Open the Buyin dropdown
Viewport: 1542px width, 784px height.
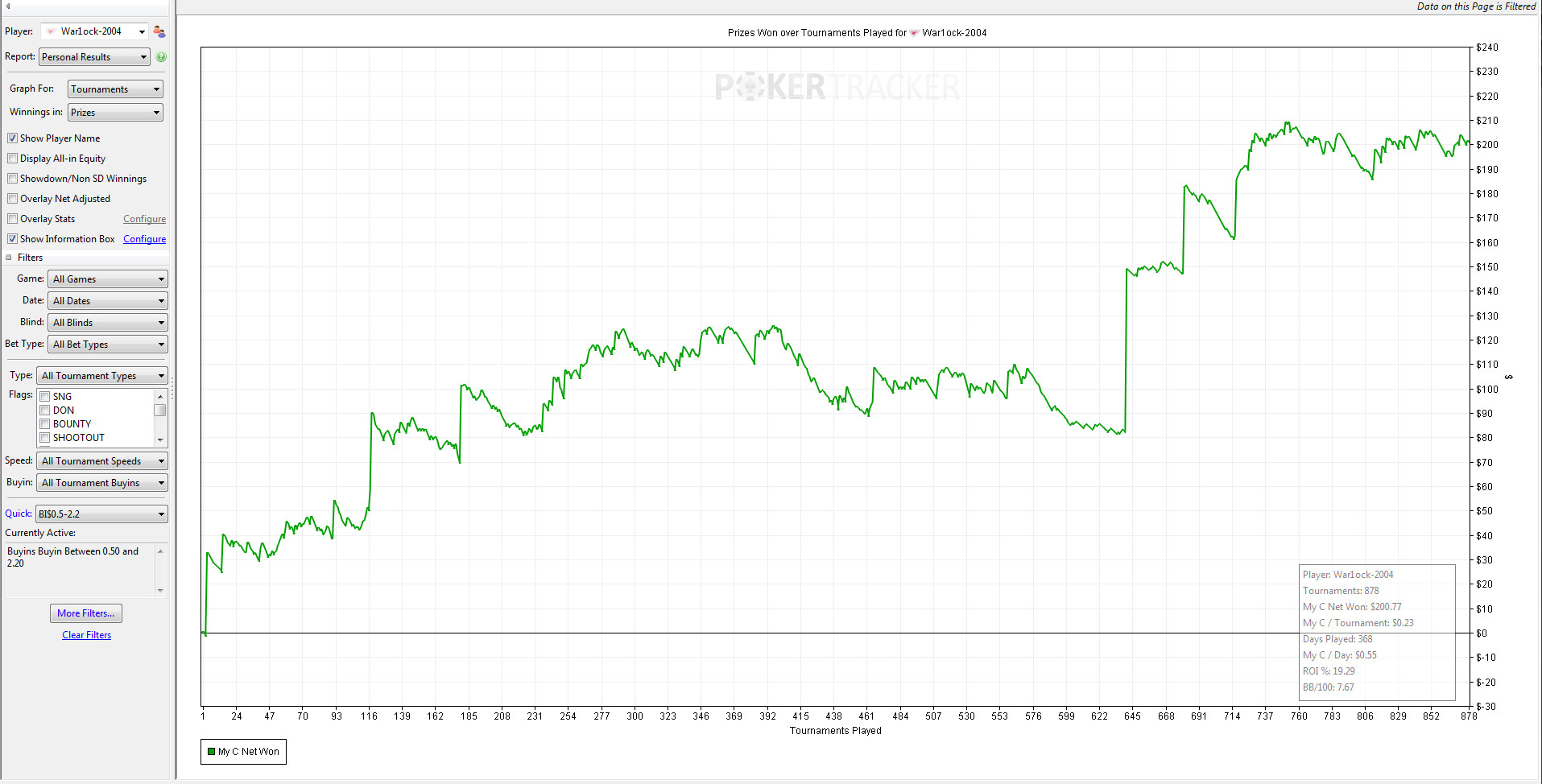point(102,483)
